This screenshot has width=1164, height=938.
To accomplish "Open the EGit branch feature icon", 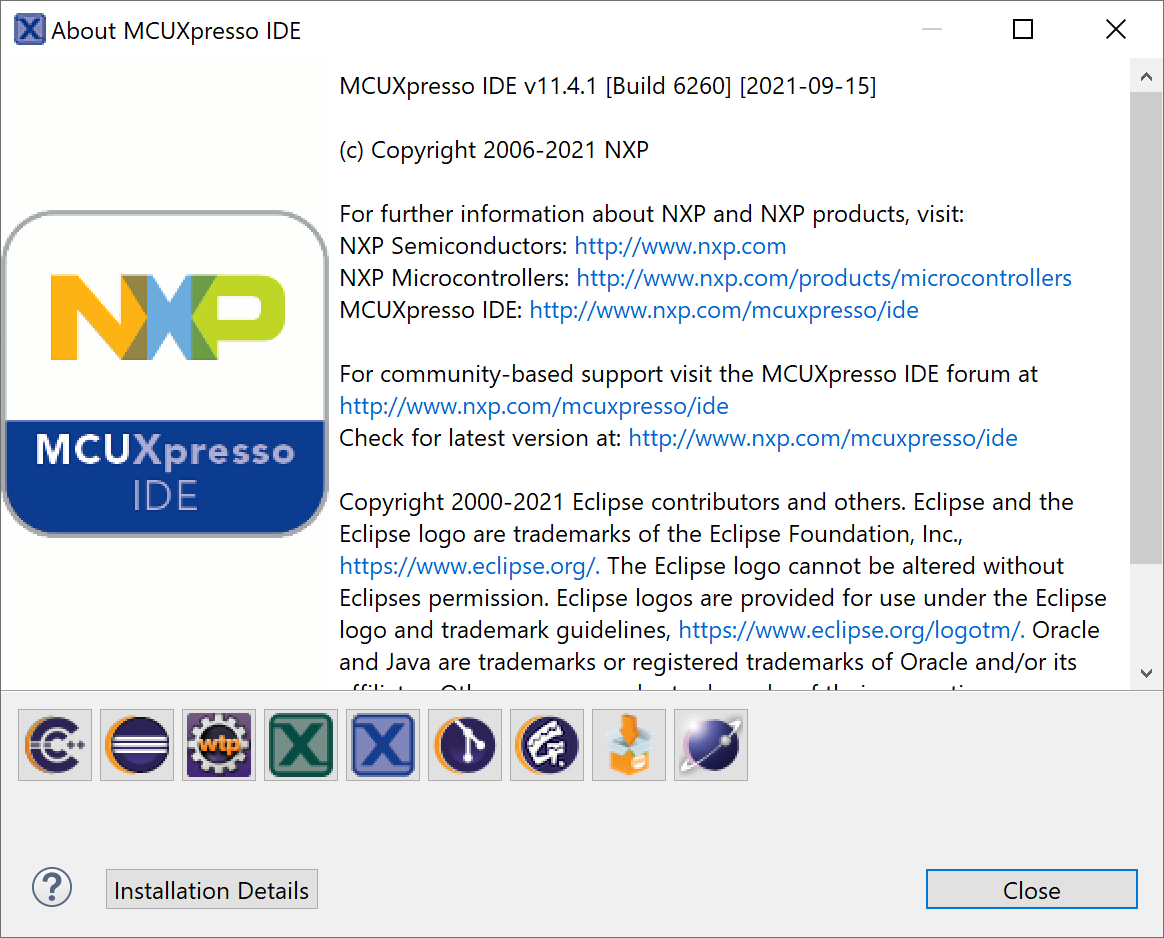I will [x=464, y=745].
